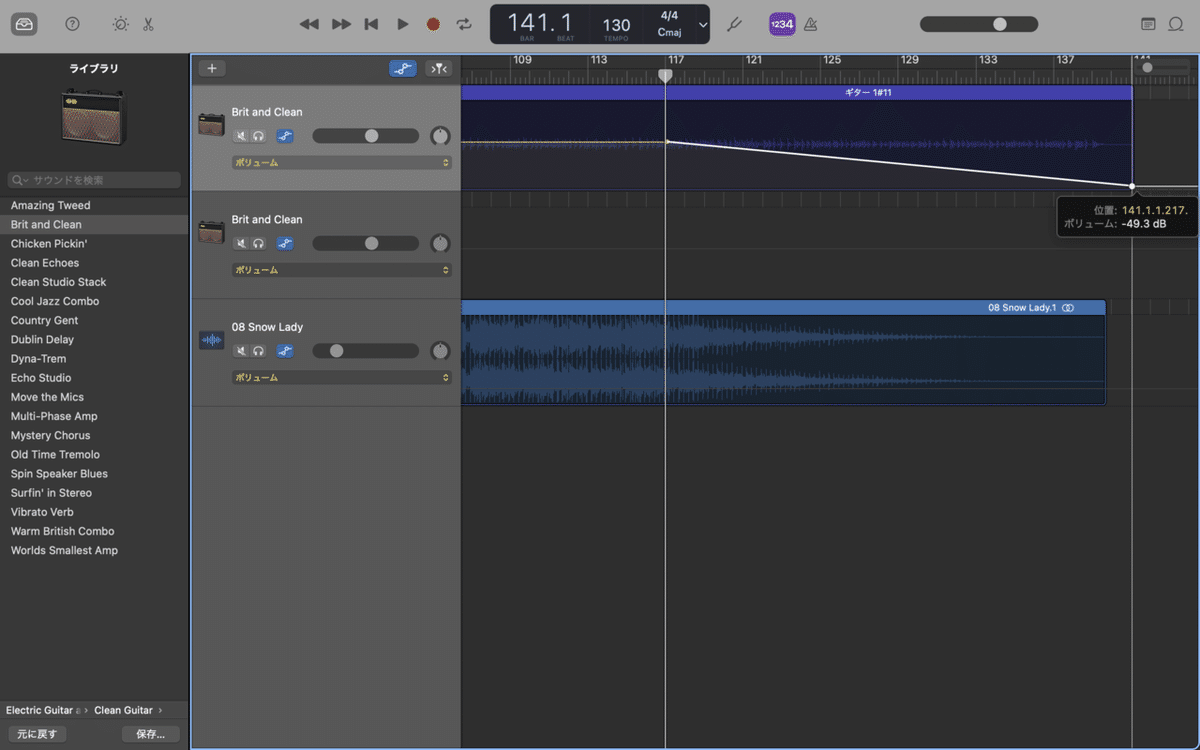Open automation parameter dropdown on 08 Snow Lady
Screen dimensions: 1200x750
point(342,378)
